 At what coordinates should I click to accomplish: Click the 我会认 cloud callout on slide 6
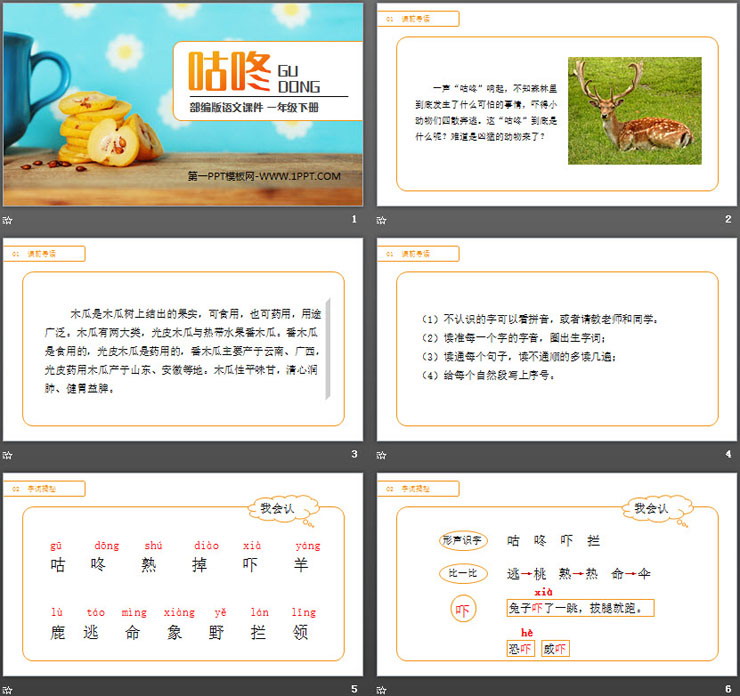tap(656, 509)
